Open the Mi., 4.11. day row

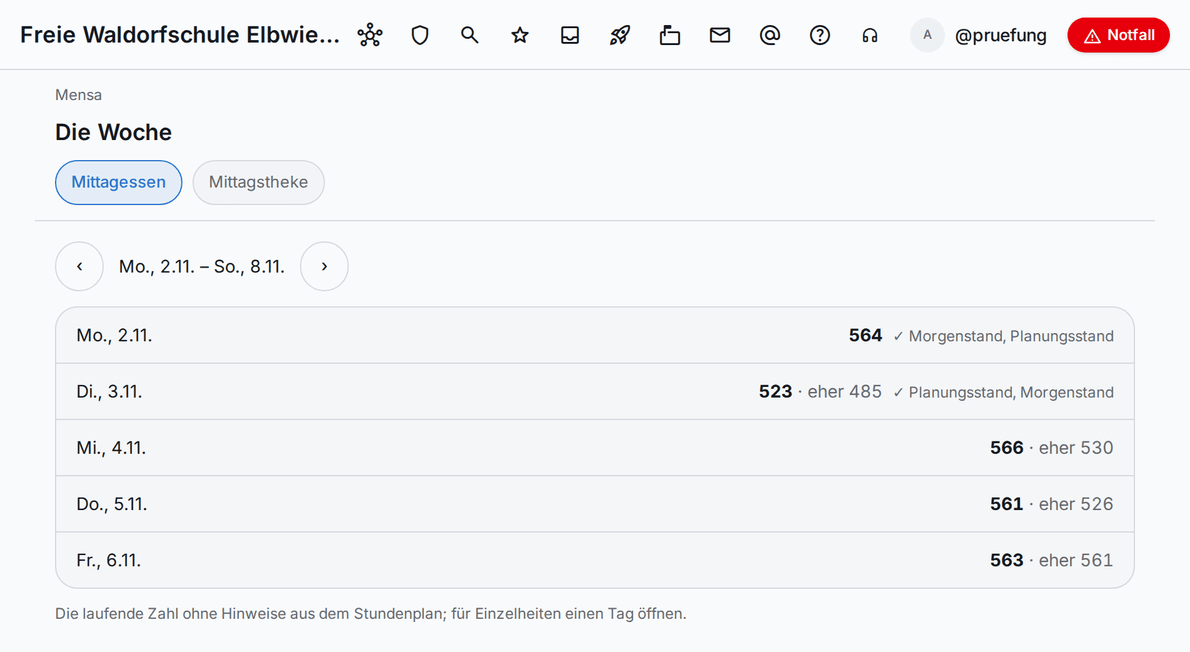click(x=595, y=448)
